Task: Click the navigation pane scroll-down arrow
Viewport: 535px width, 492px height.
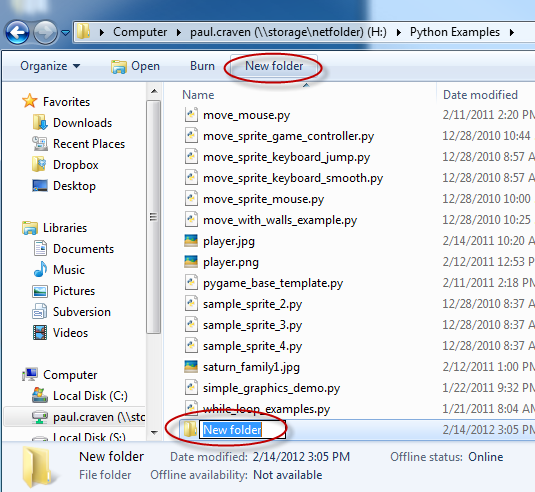Action: [x=154, y=432]
